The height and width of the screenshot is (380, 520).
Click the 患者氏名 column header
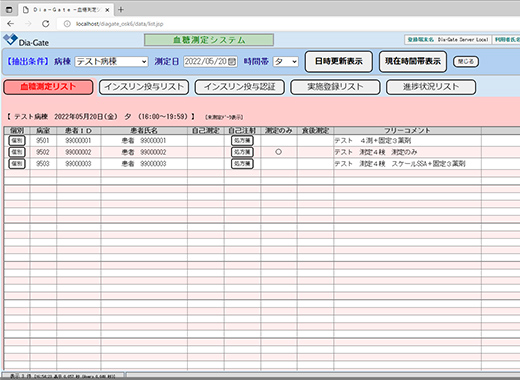pos(144,130)
